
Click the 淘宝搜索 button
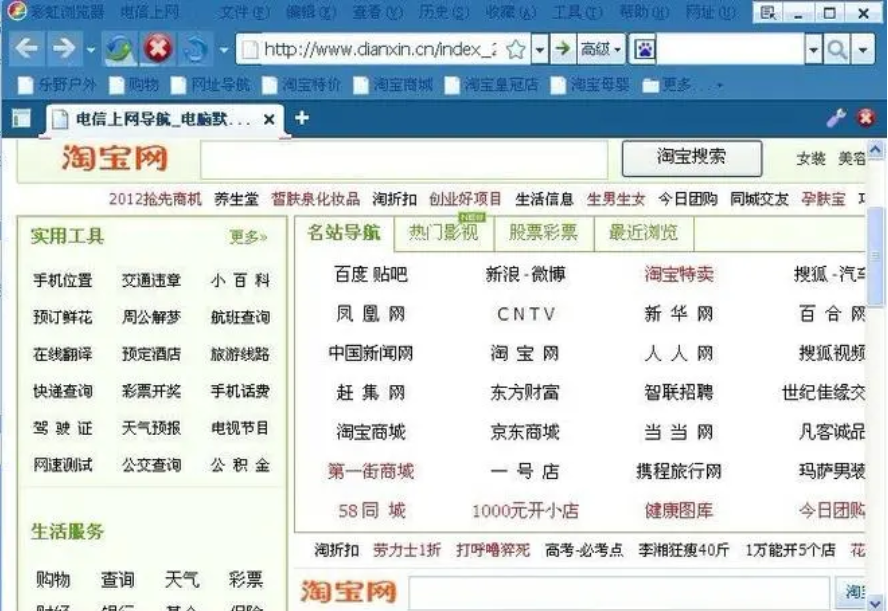[x=691, y=157]
